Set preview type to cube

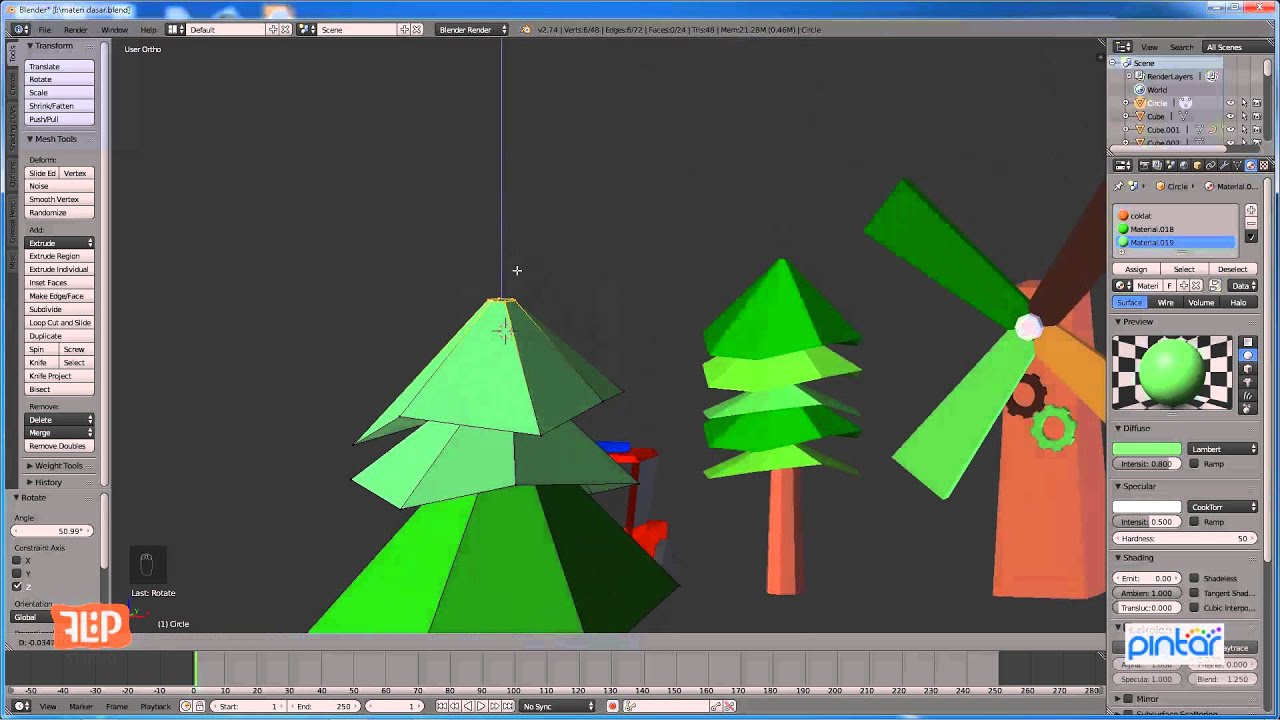tap(1247, 368)
